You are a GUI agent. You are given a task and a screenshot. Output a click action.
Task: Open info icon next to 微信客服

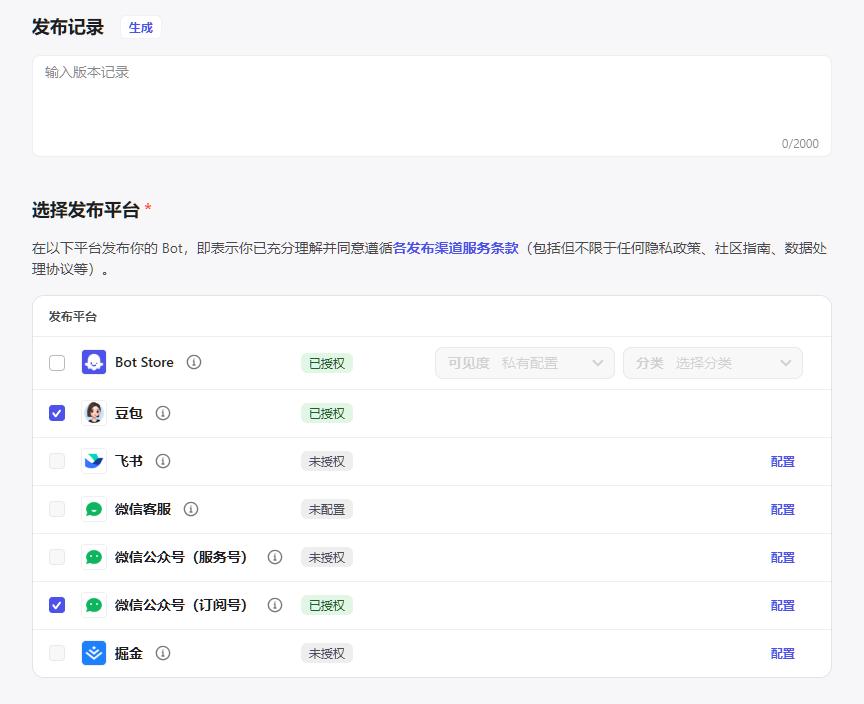191,509
